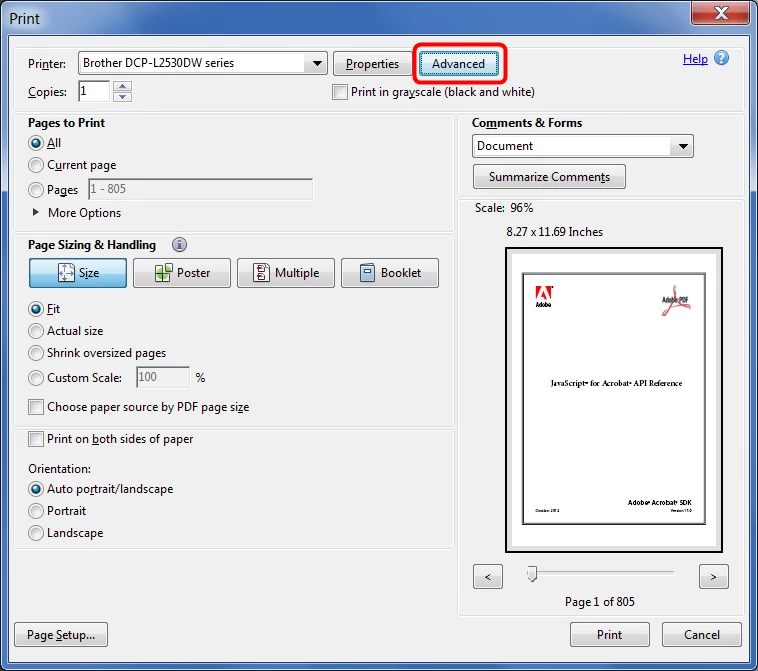Open printer Properties
The height and width of the screenshot is (671, 758).
[x=372, y=64]
